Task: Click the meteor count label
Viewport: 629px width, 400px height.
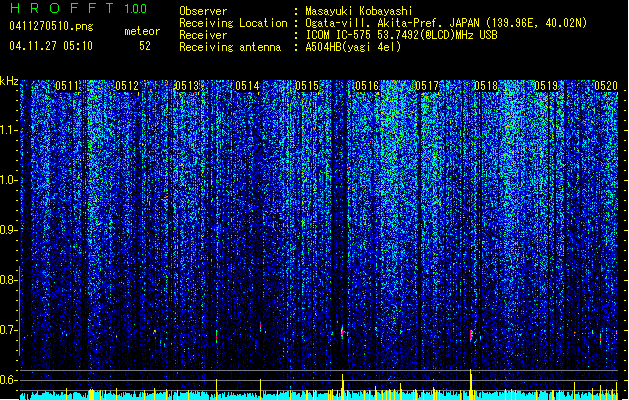Action: [142, 31]
